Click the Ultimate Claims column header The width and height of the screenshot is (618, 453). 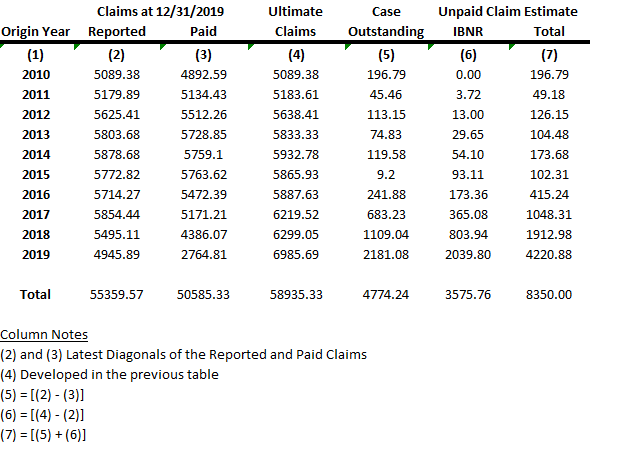[296, 21]
